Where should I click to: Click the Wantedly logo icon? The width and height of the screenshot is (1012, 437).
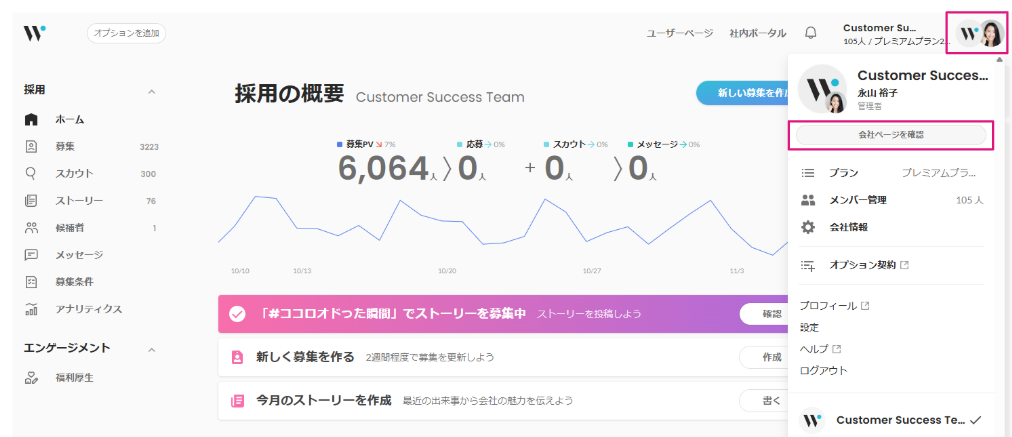[35, 33]
